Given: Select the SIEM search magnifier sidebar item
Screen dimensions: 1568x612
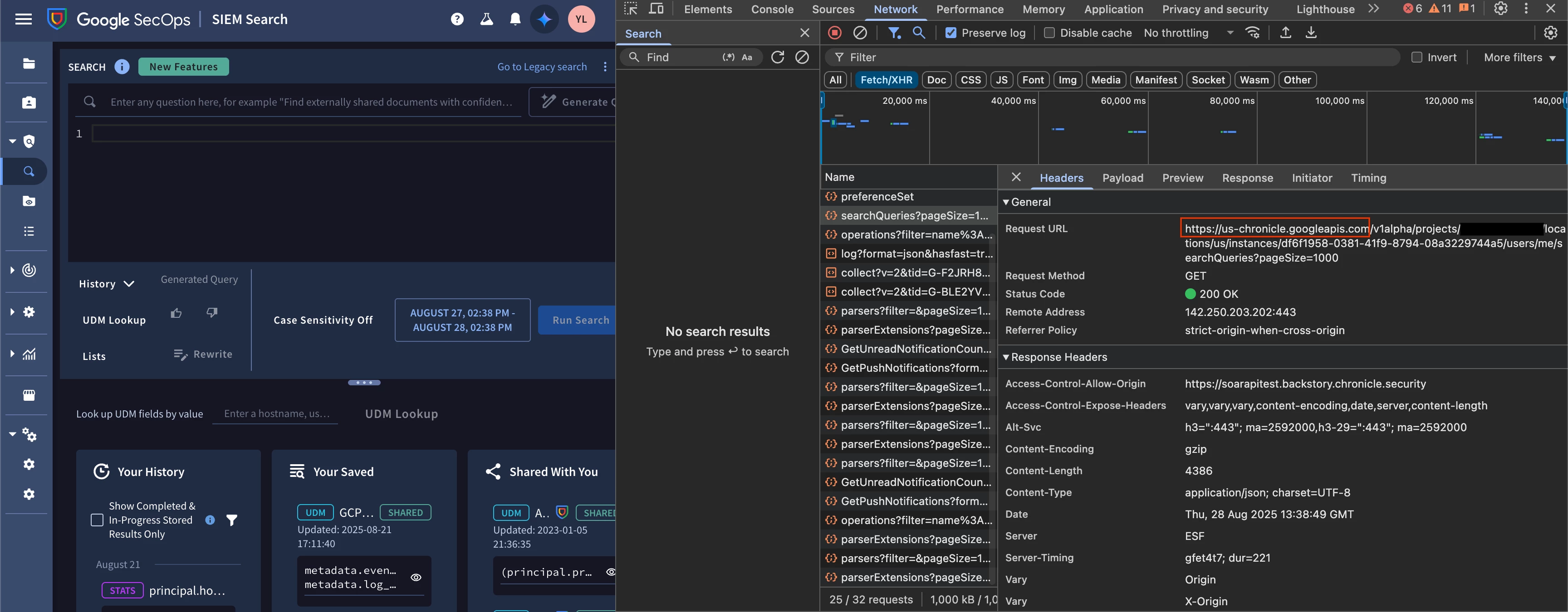Looking at the screenshot, I should tap(29, 171).
